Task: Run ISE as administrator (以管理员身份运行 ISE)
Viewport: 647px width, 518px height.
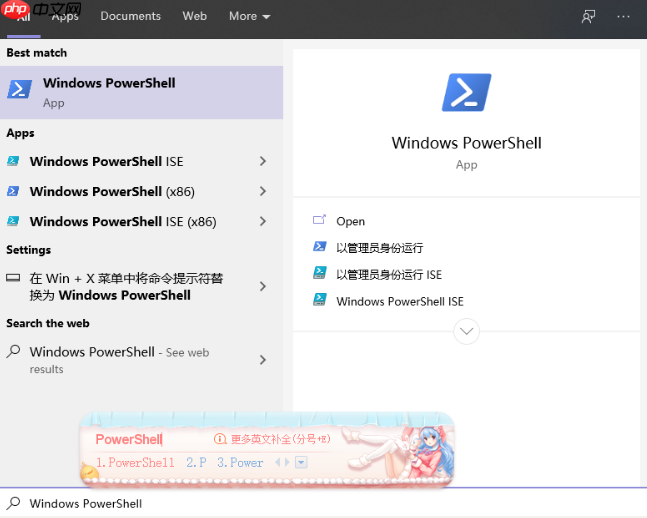Action: (389, 275)
